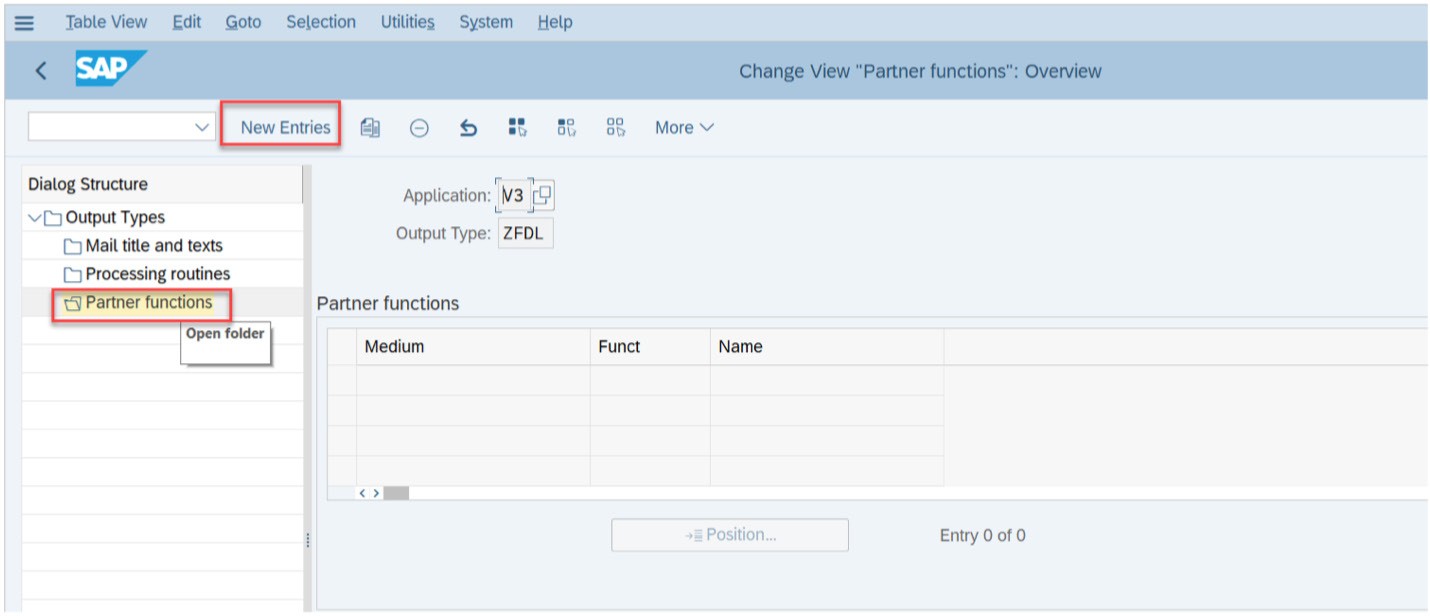Image resolution: width=1430 pixels, height=616 pixels.
Task: Click the Position... button
Action: pyautogui.click(x=730, y=535)
